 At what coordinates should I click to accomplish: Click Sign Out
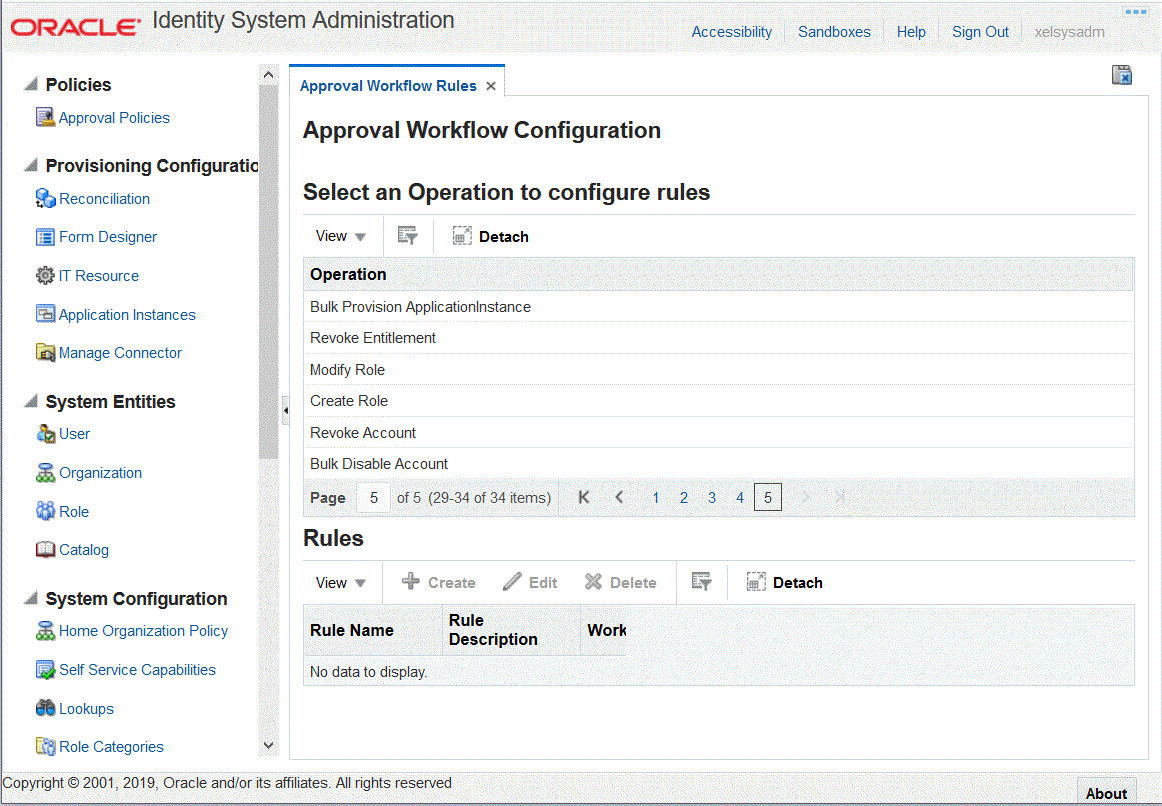point(980,32)
